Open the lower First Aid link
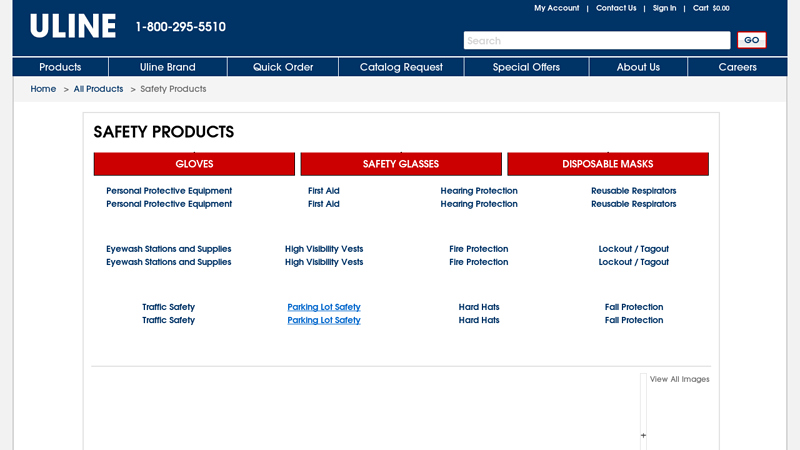 [323, 204]
